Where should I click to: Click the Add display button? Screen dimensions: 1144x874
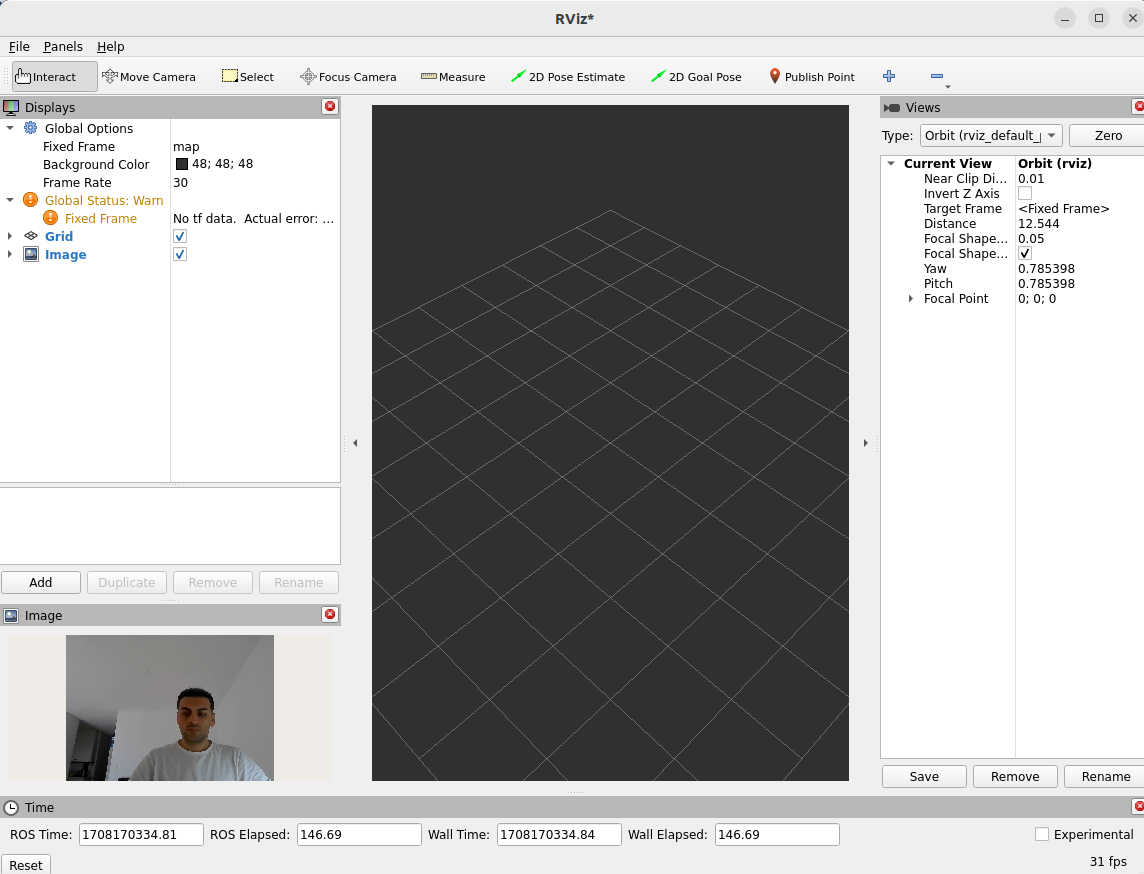pos(41,583)
